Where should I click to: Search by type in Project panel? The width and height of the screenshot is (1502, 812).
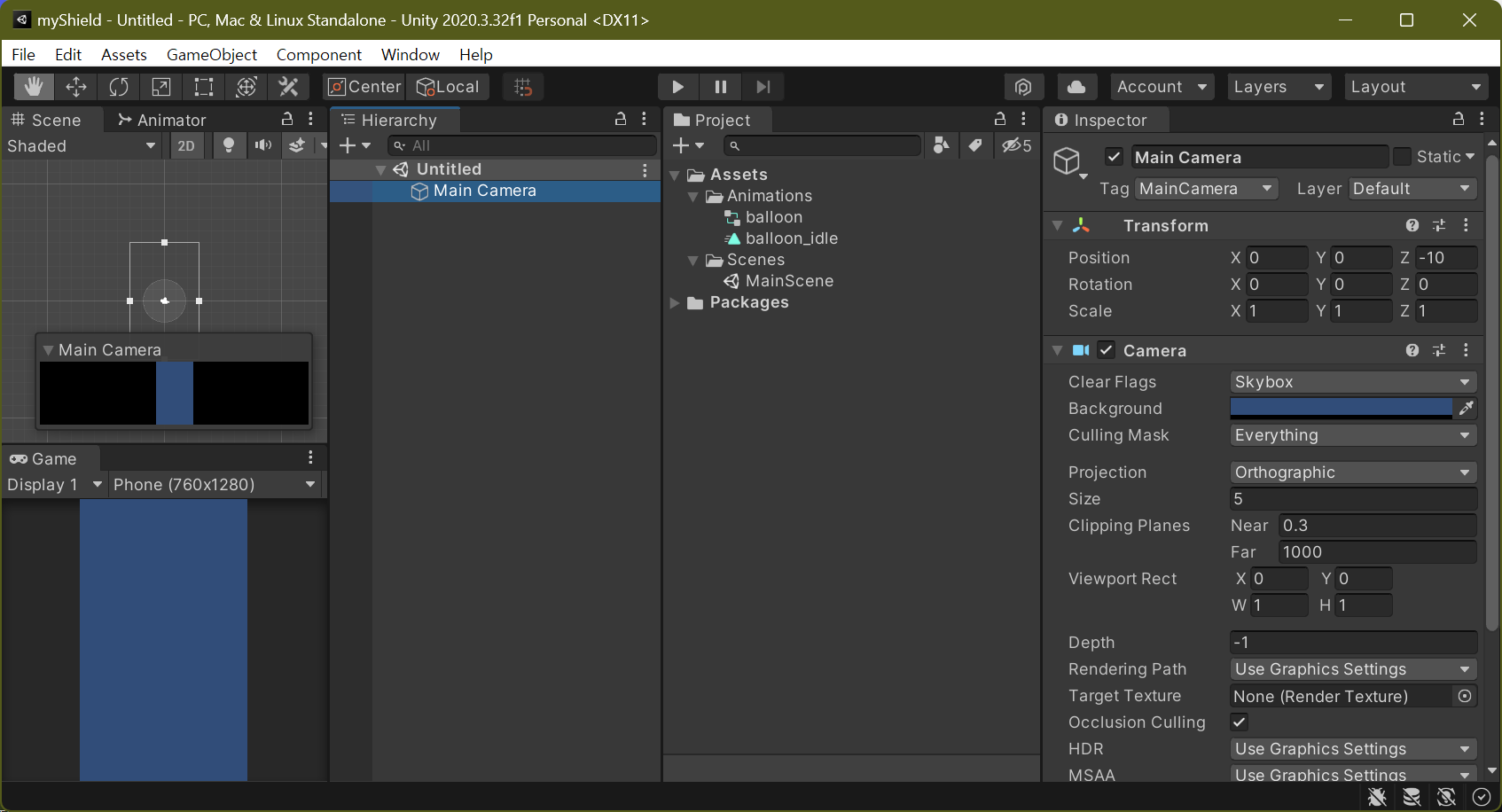(x=942, y=145)
